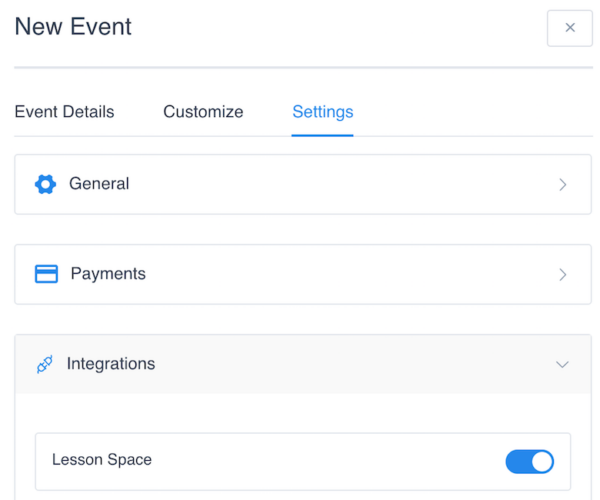Click the New Event heading
The height and width of the screenshot is (500, 600).
(x=73, y=27)
